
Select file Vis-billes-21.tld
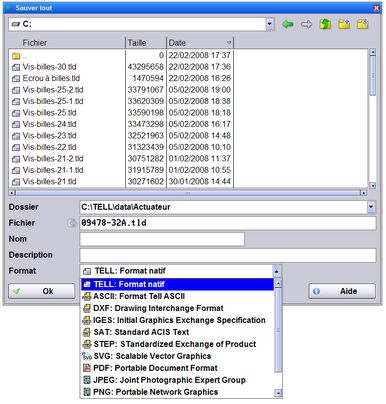[49, 182]
